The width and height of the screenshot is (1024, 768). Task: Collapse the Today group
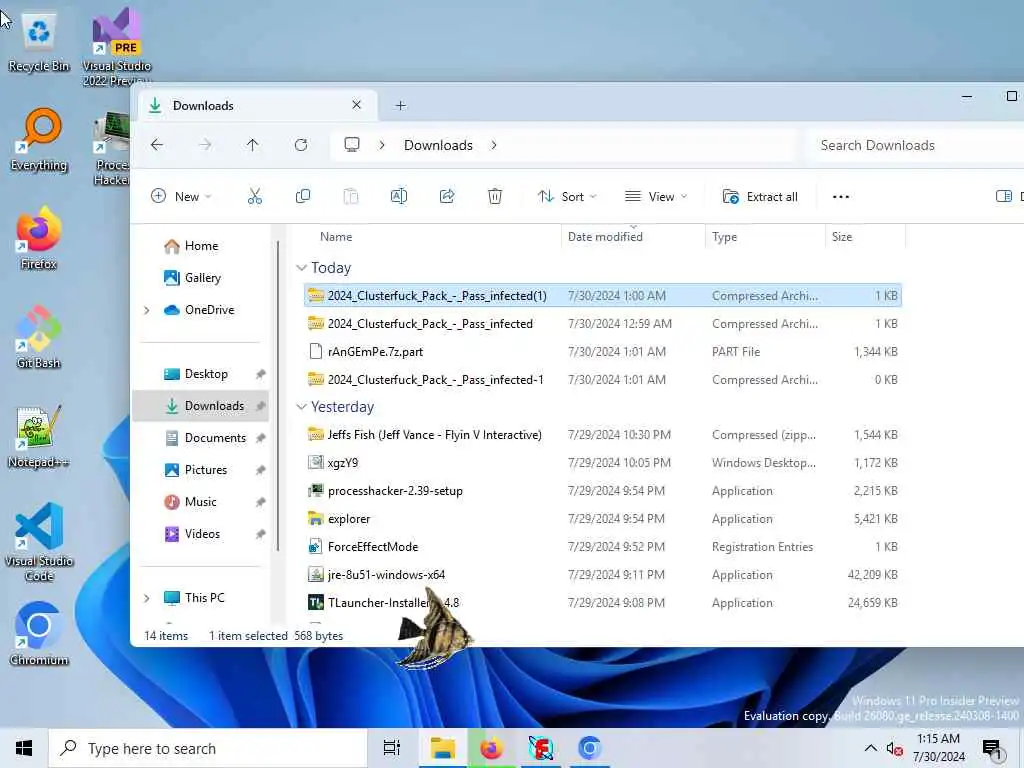coord(301,268)
